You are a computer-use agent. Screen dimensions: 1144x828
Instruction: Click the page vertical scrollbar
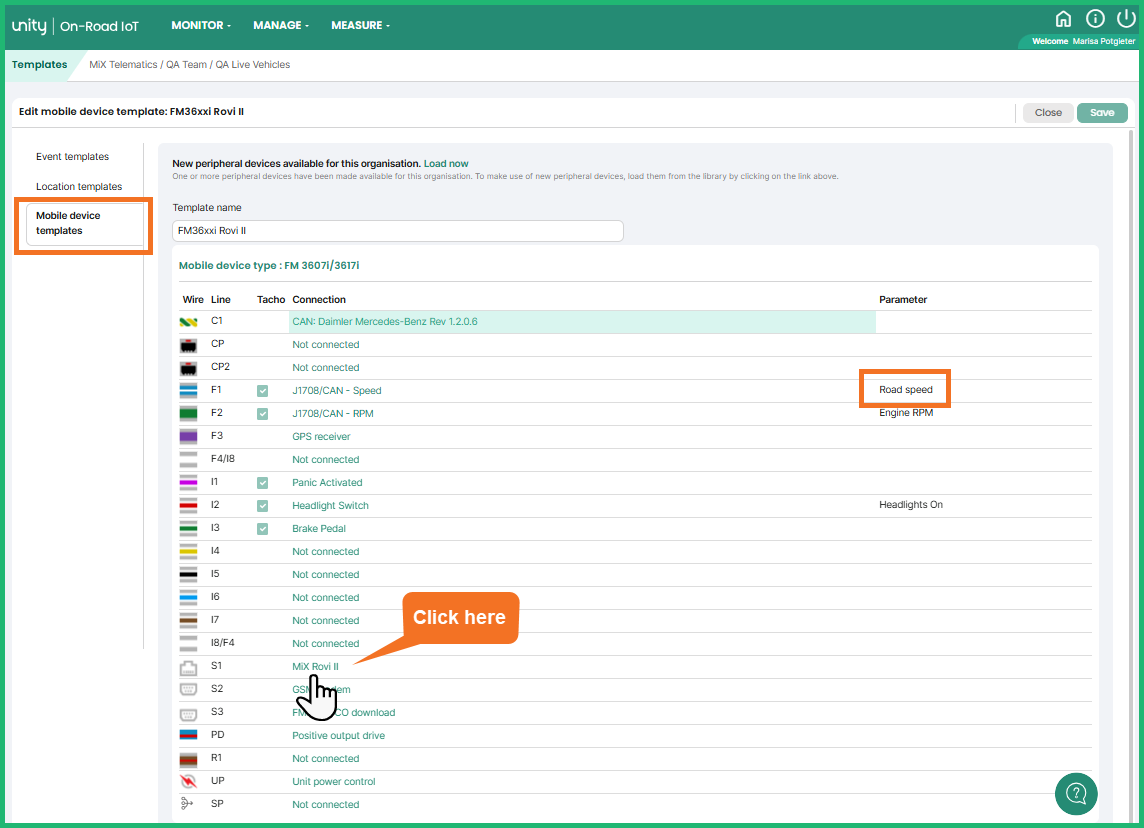[1132, 474]
